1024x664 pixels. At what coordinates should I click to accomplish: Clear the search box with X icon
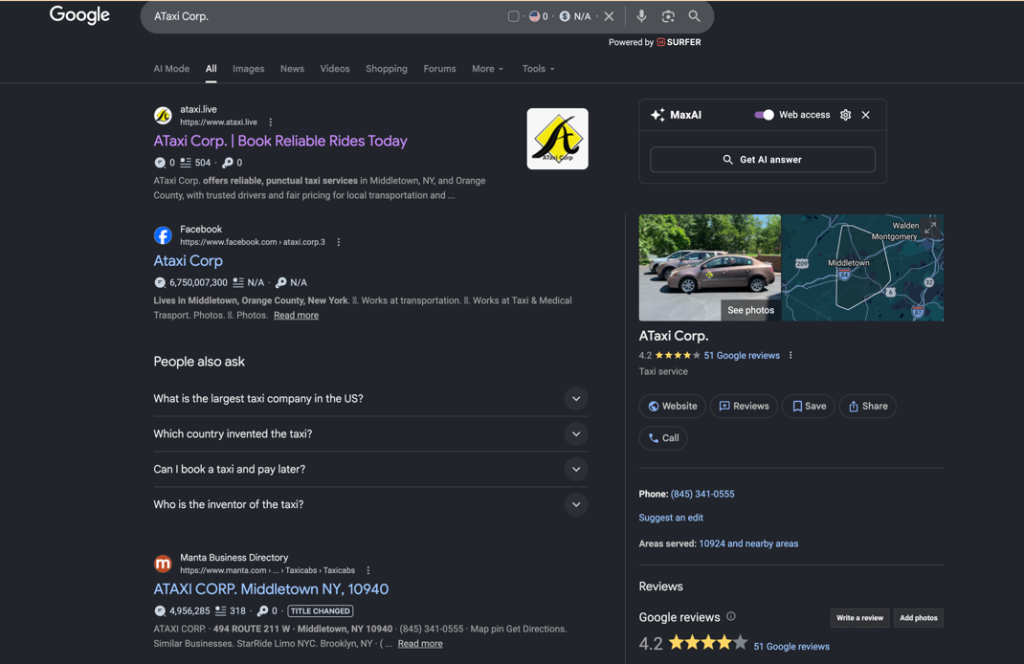click(x=609, y=16)
